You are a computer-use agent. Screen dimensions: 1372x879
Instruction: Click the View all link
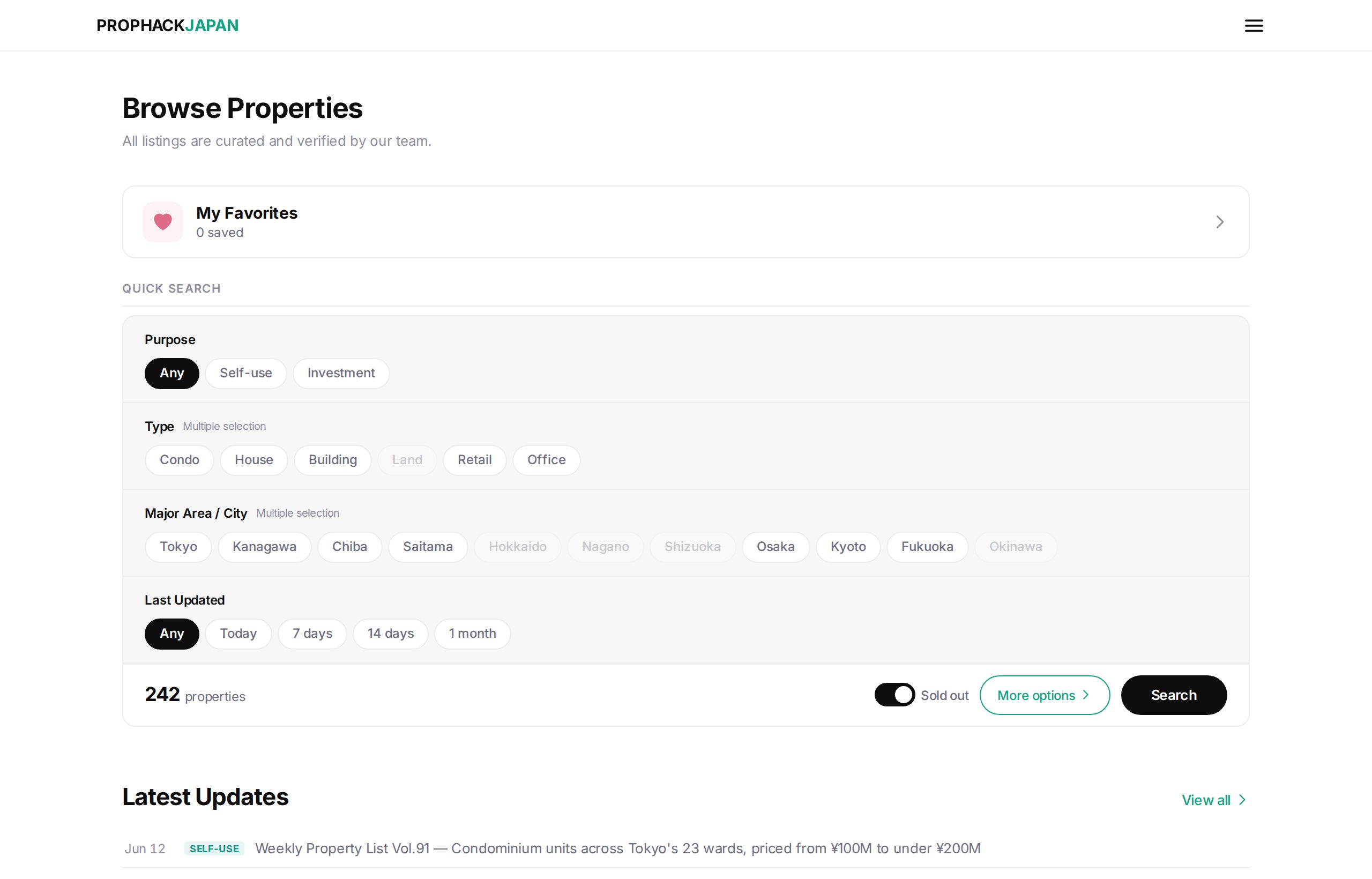pos(1214,800)
